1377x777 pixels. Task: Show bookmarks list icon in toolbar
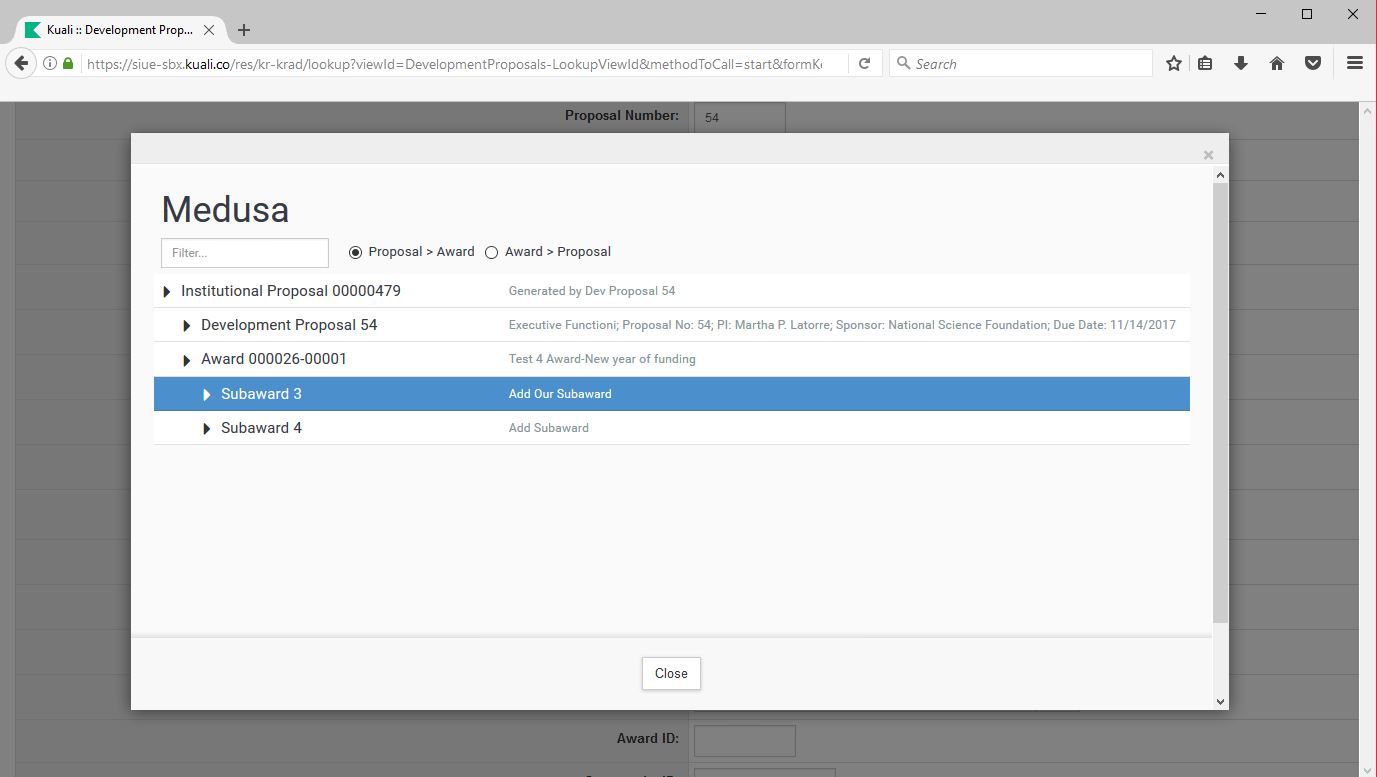pos(1205,63)
